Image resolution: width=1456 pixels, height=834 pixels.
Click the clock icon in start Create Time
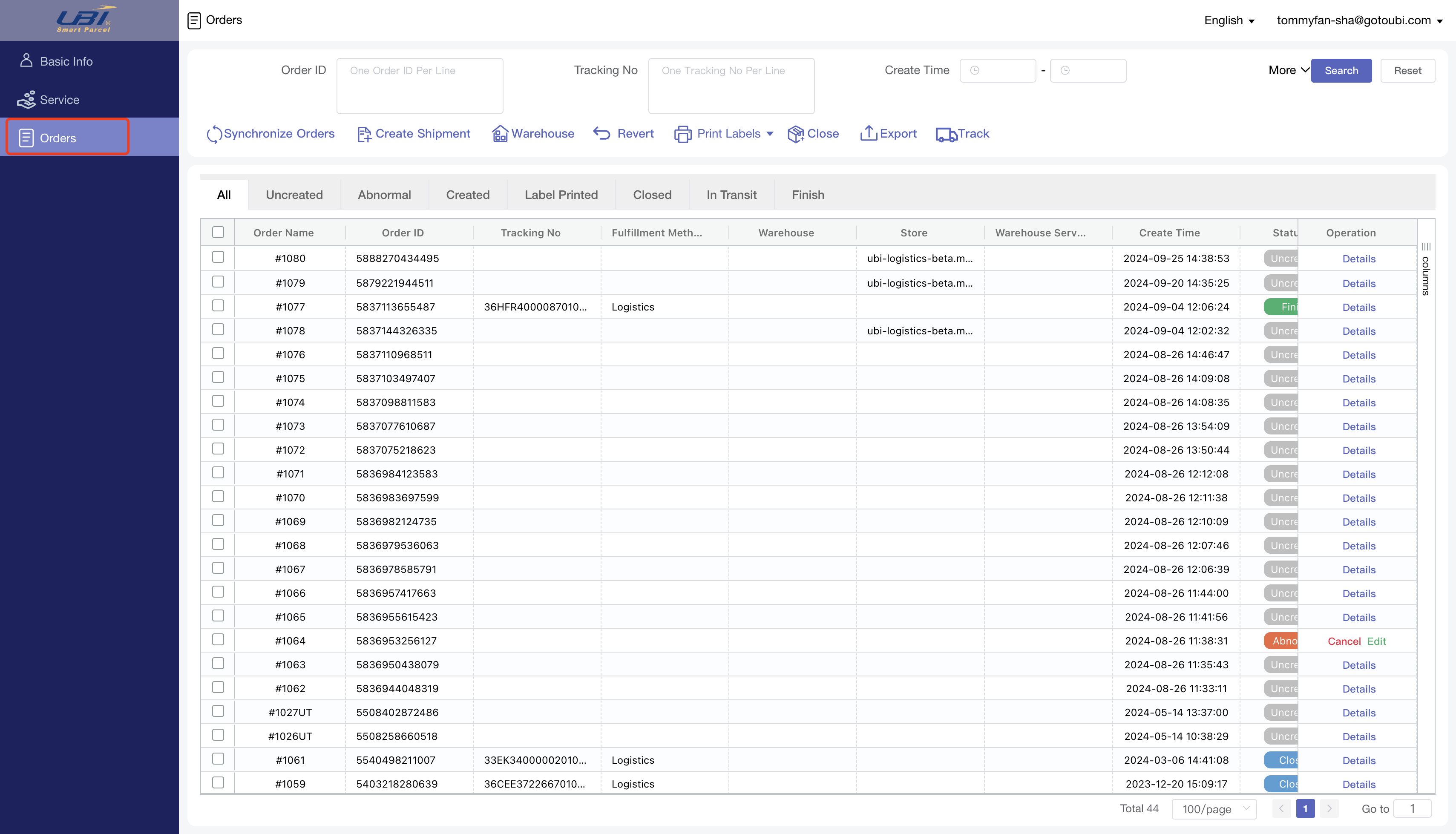coord(975,70)
